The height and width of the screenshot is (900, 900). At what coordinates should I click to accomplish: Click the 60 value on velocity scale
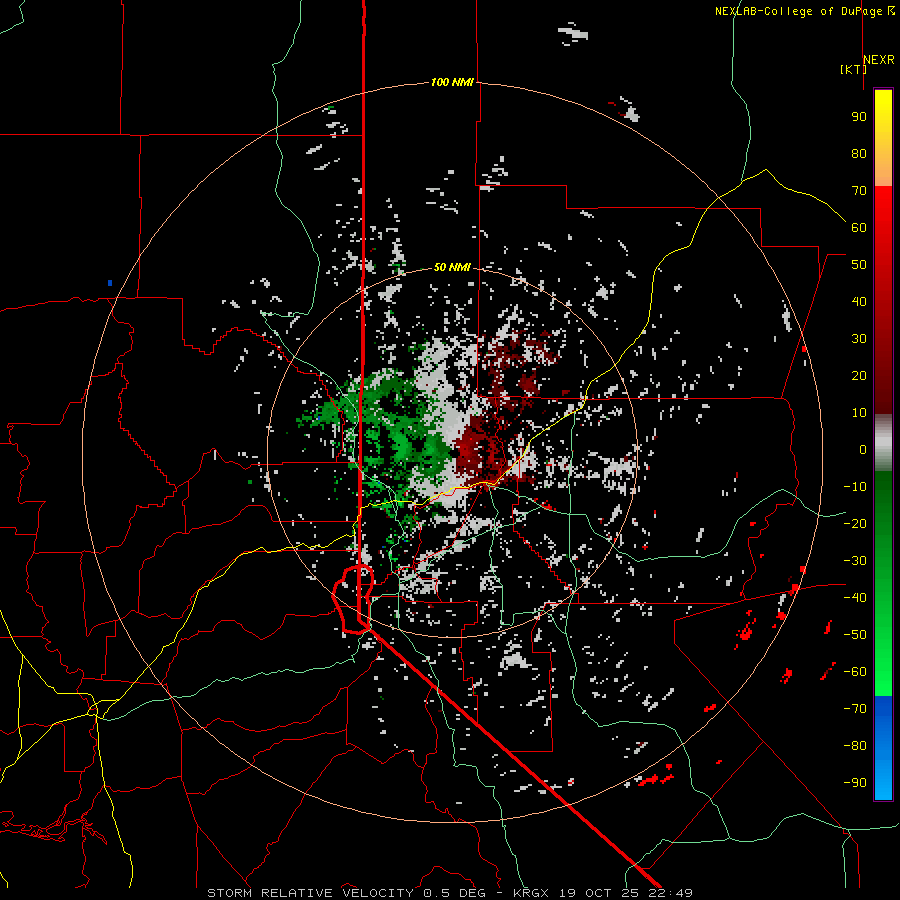click(859, 228)
